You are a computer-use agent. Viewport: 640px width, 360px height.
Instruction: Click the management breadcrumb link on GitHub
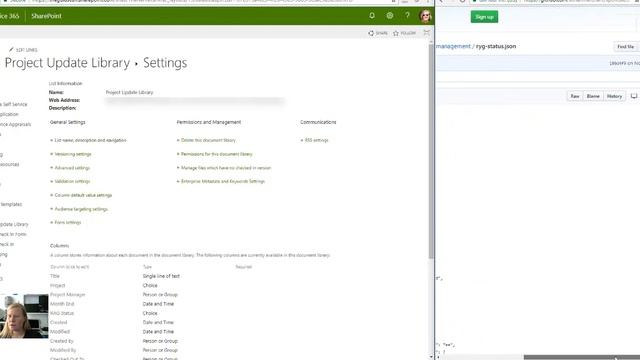click(453, 46)
